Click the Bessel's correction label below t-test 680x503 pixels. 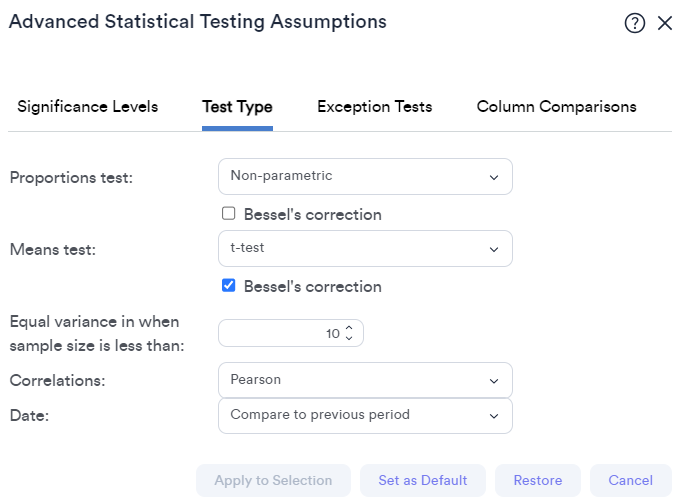tap(313, 287)
